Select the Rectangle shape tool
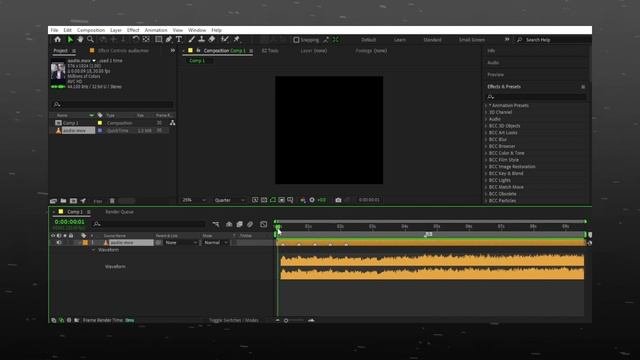The width and height of the screenshot is (640, 360). [x=158, y=40]
